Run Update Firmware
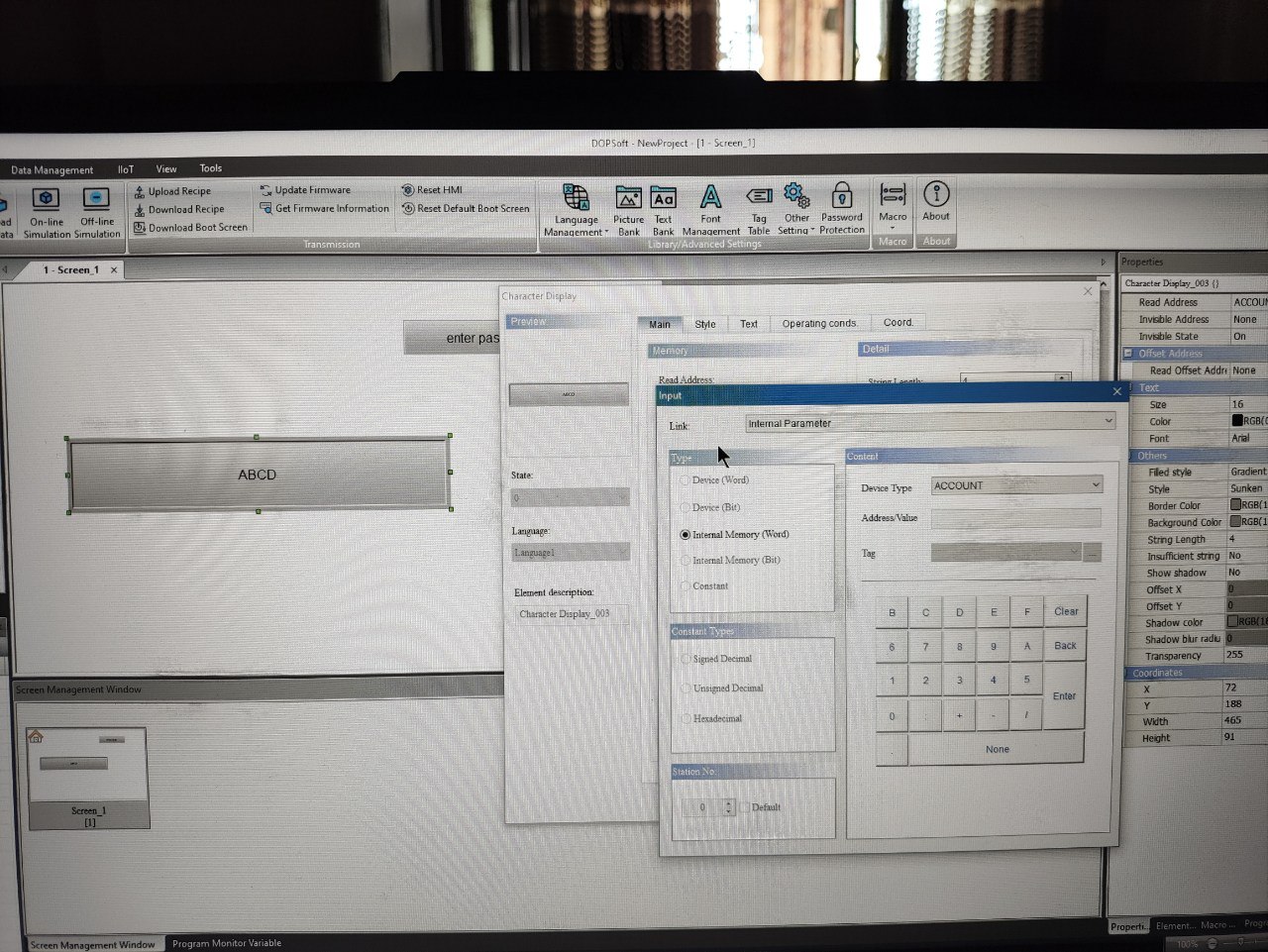 pos(305,190)
